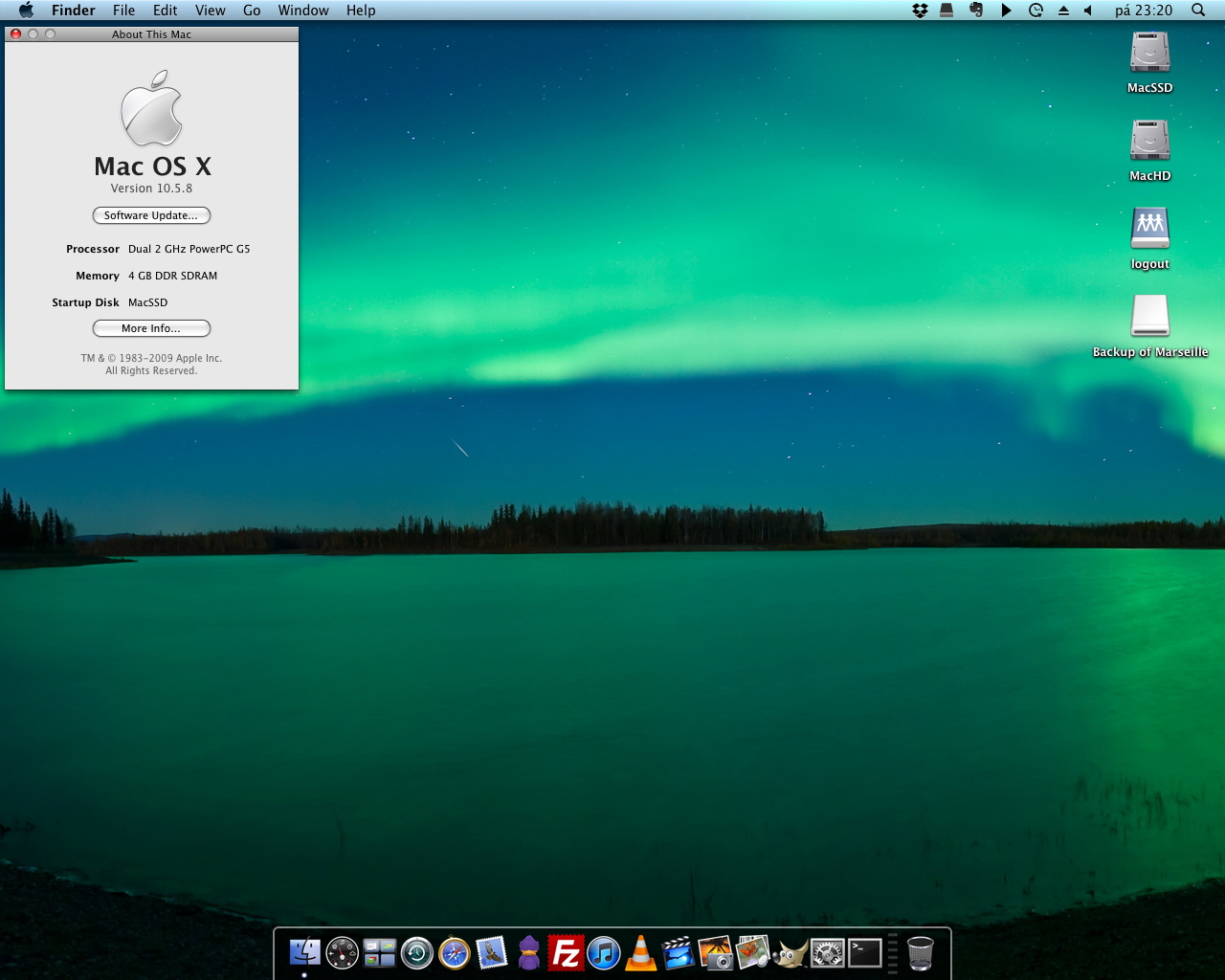Open Adium messenger from the dock
This screenshot has width=1225, height=980.
point(528,953)
